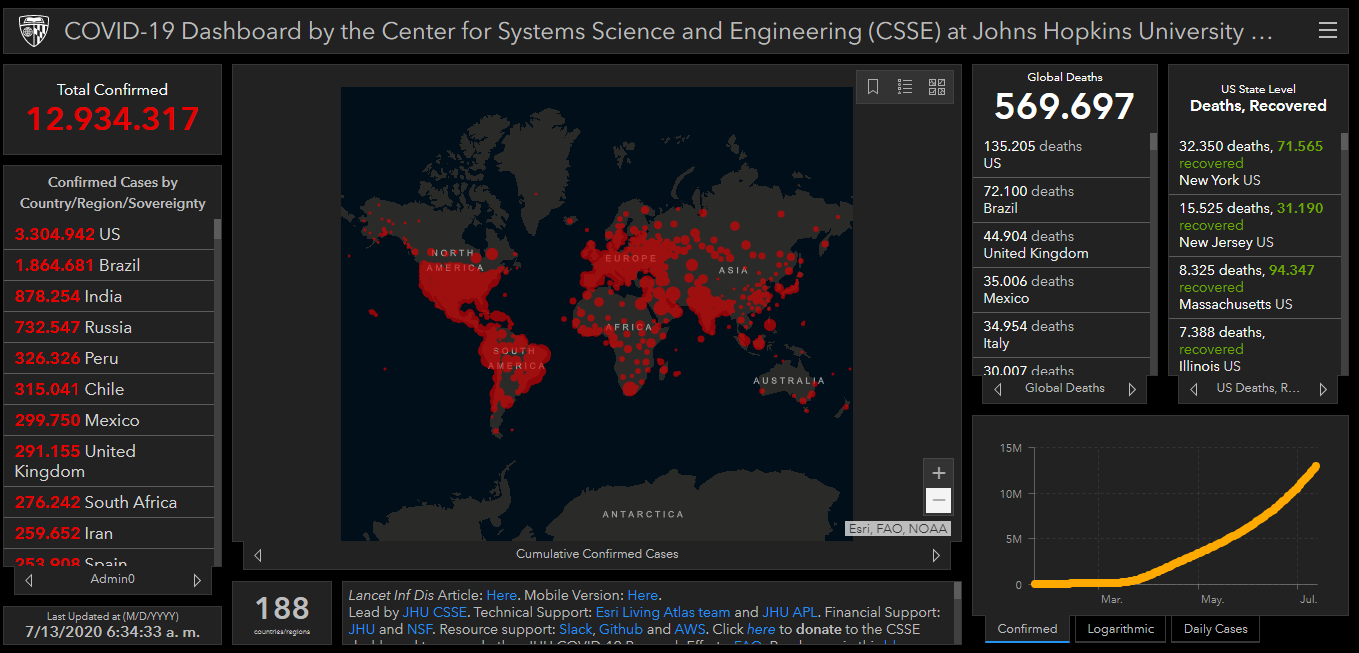
Task: Open the map bookmarks tool
Action: click(x=873, y=87)
